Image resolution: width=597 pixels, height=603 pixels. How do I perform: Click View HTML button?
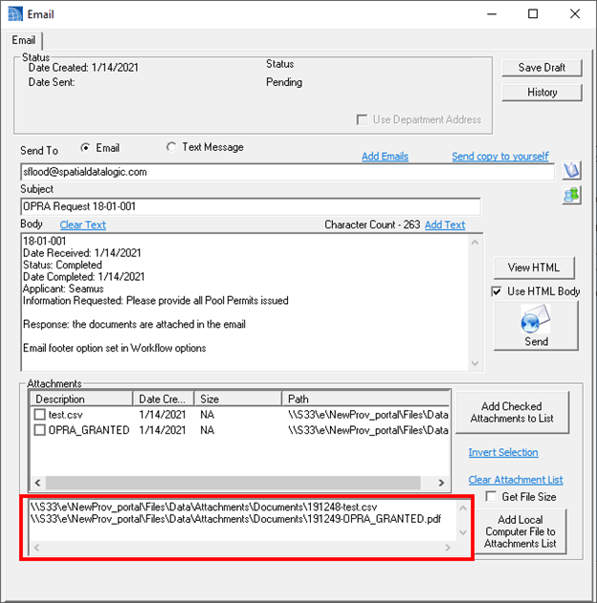(534, 268)
